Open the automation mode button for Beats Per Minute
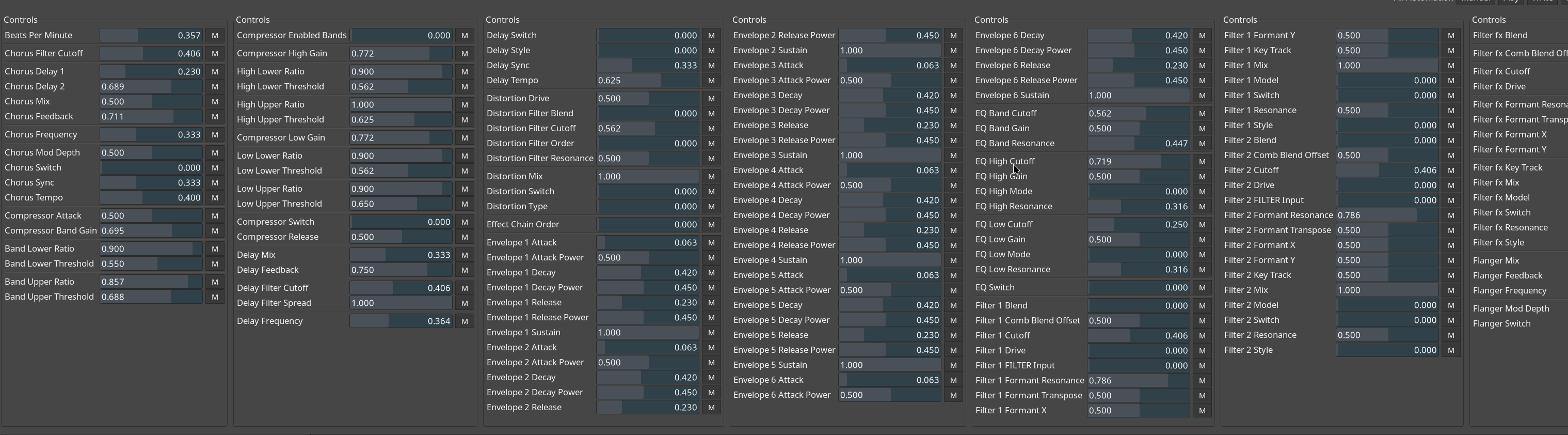Viewport: 1568px width, 435px height. tap(214, 35)
